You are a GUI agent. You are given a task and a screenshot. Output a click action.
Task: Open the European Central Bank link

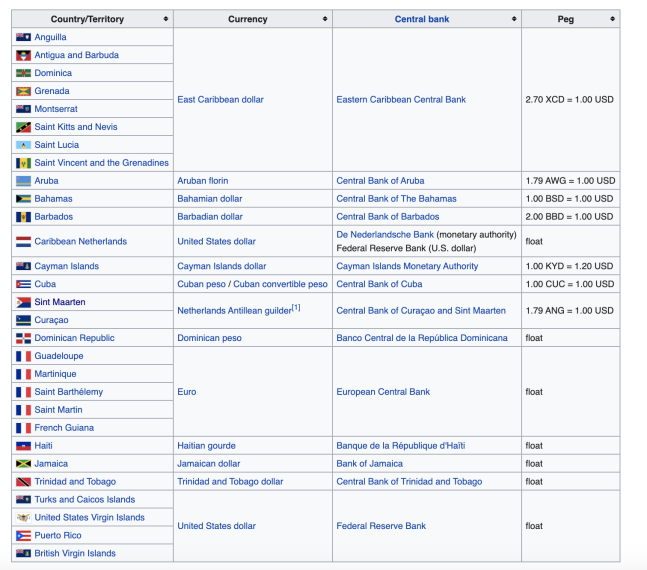click(x=383, y=392)
